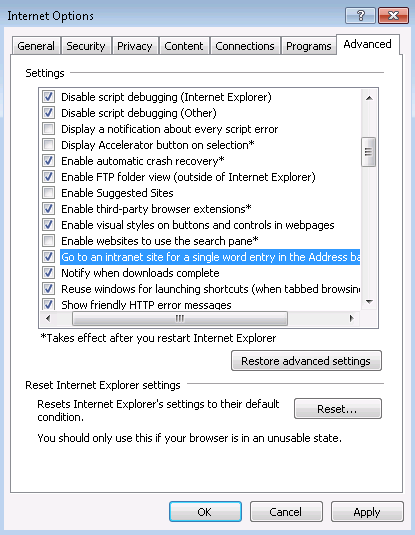This screenshot has width=415, height=535.
Task: Check the Enable Suggested Sites box
Action: pos(48,193)
